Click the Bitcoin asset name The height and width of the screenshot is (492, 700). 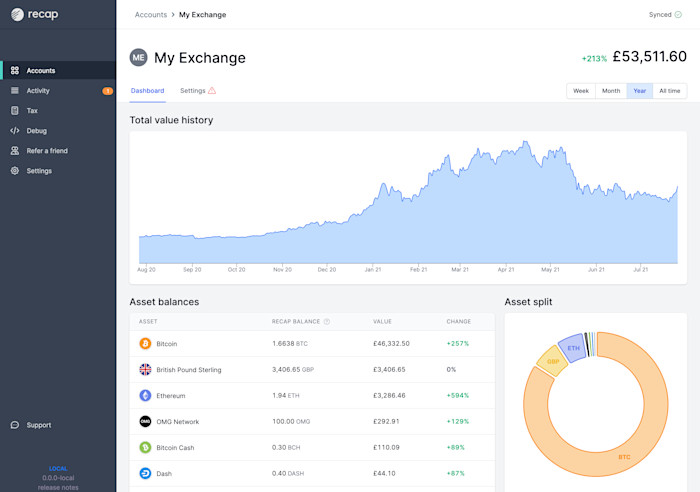tap(167, 344)
